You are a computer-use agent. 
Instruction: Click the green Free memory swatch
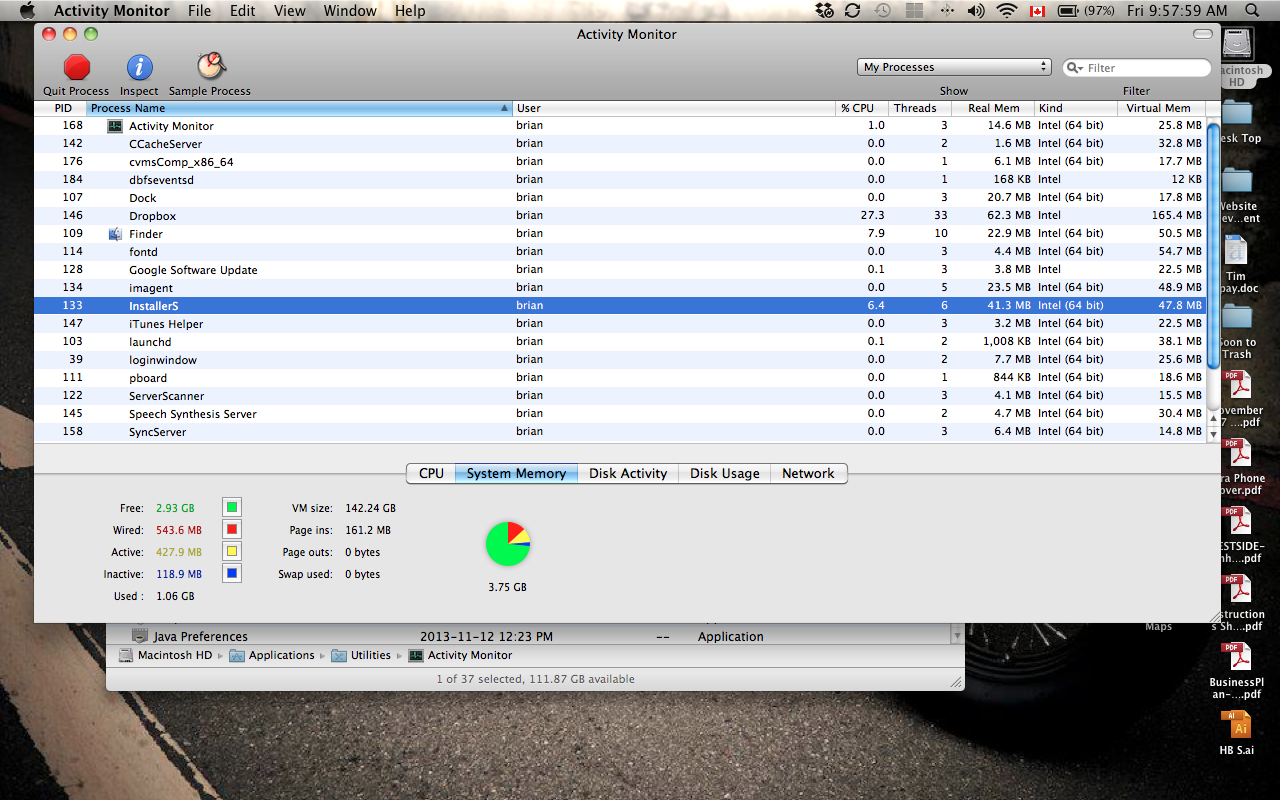click(232, 508)
